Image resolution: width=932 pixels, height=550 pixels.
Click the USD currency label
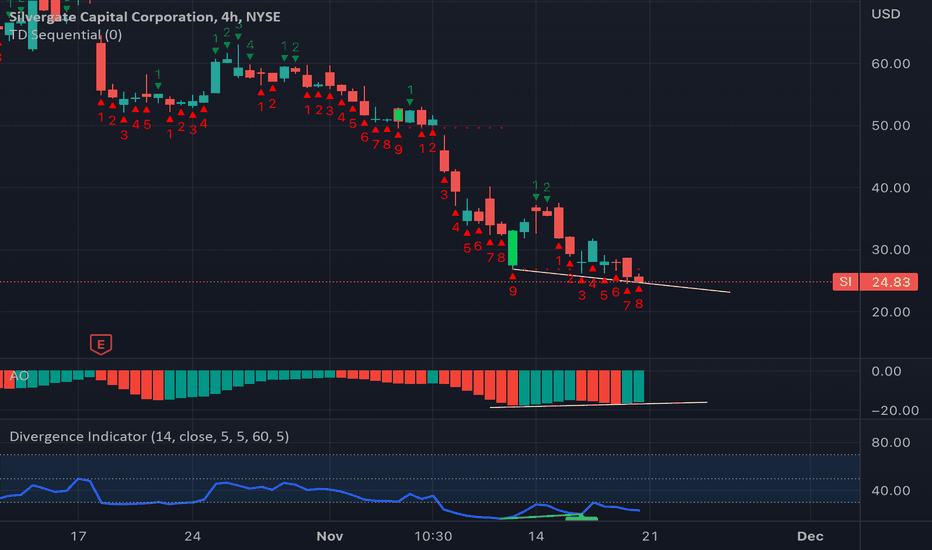tap(886, 14)
